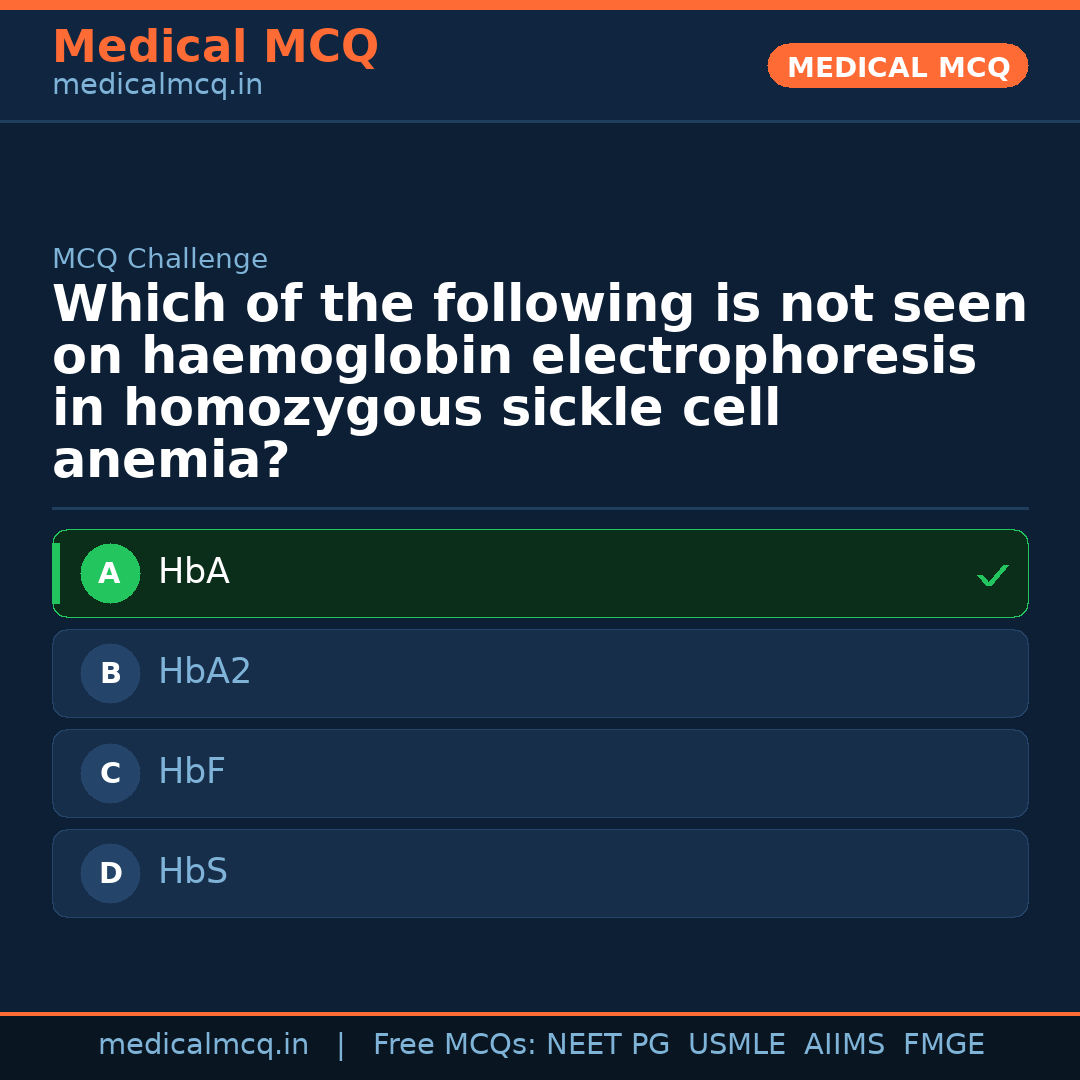Choose the HbA2 answer option
This screenshot has width=1080, height=1080.
pyautogui.click(x=540, y=673)
